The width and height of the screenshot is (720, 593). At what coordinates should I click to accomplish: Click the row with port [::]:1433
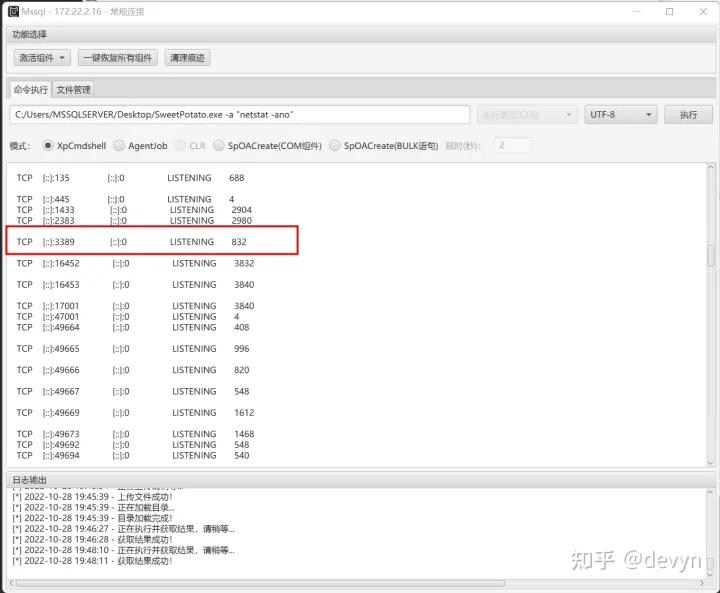coord(134,210)
